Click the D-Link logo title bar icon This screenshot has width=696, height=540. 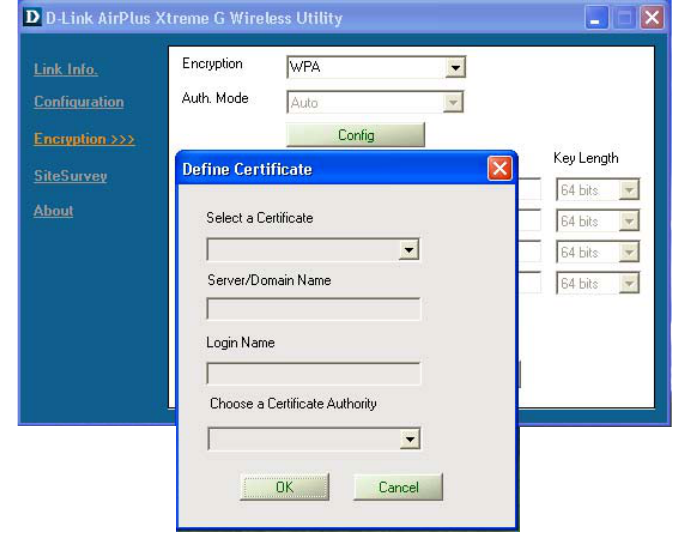(32, 17)
